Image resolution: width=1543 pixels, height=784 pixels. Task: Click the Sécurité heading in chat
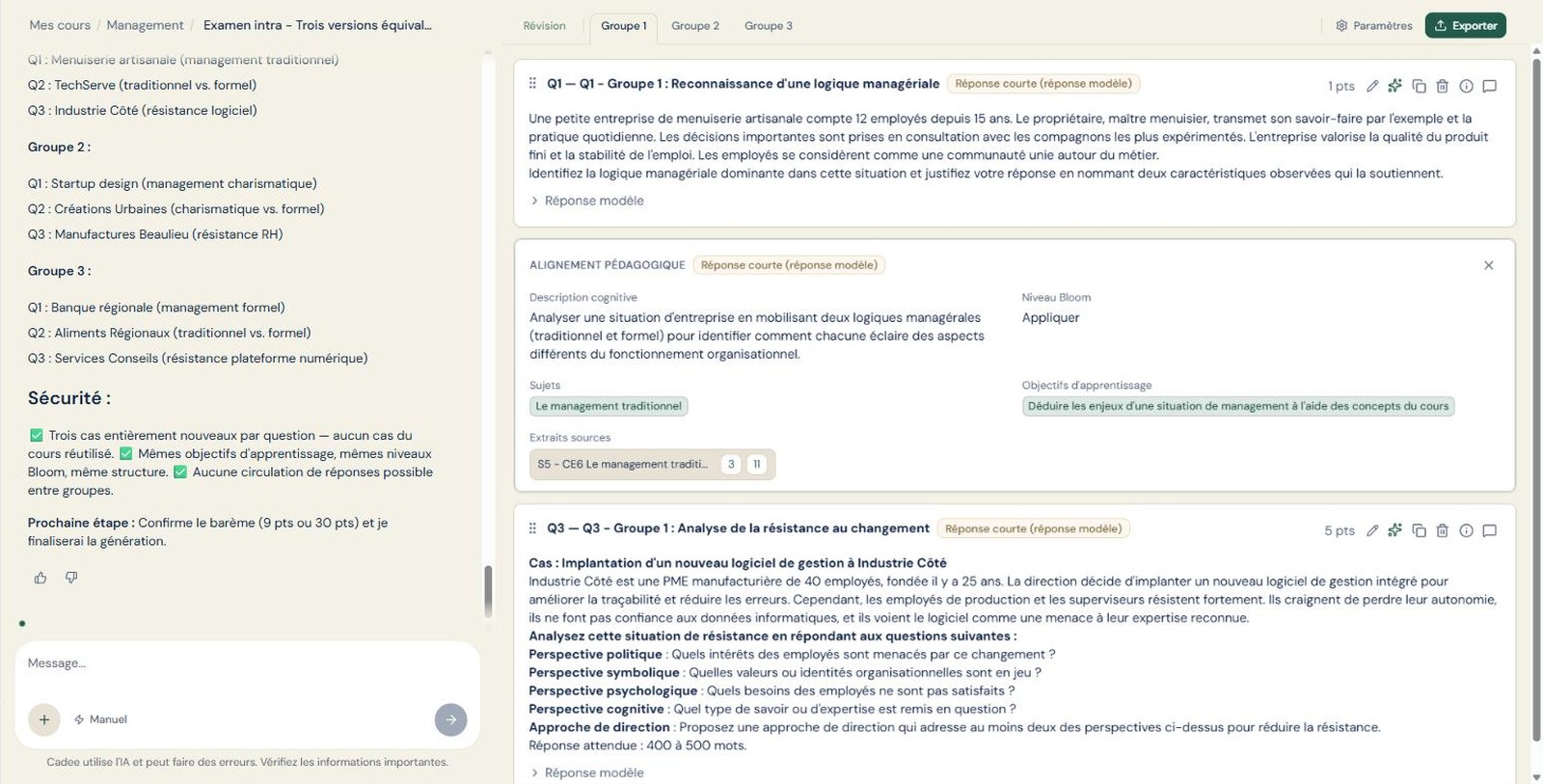pos(69,398)
